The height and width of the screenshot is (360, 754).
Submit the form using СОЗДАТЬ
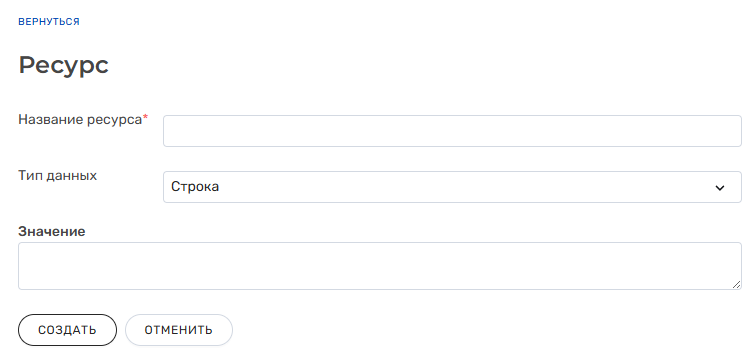(67, 330)
